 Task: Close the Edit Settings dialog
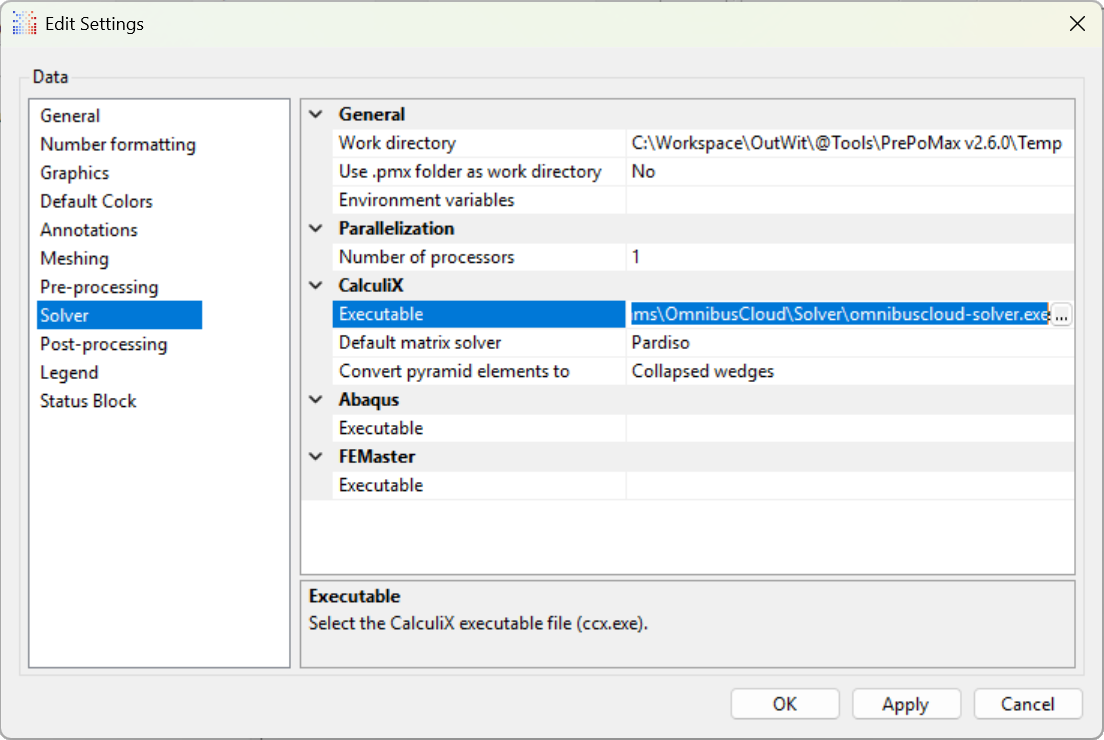pyautogui.click(x=1077, y=23)
